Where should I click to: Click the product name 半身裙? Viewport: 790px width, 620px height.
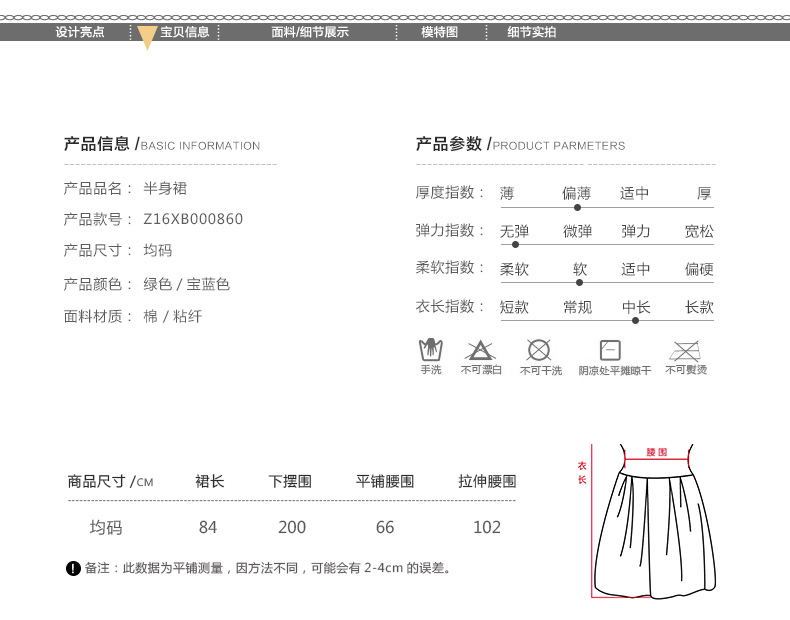165,188
